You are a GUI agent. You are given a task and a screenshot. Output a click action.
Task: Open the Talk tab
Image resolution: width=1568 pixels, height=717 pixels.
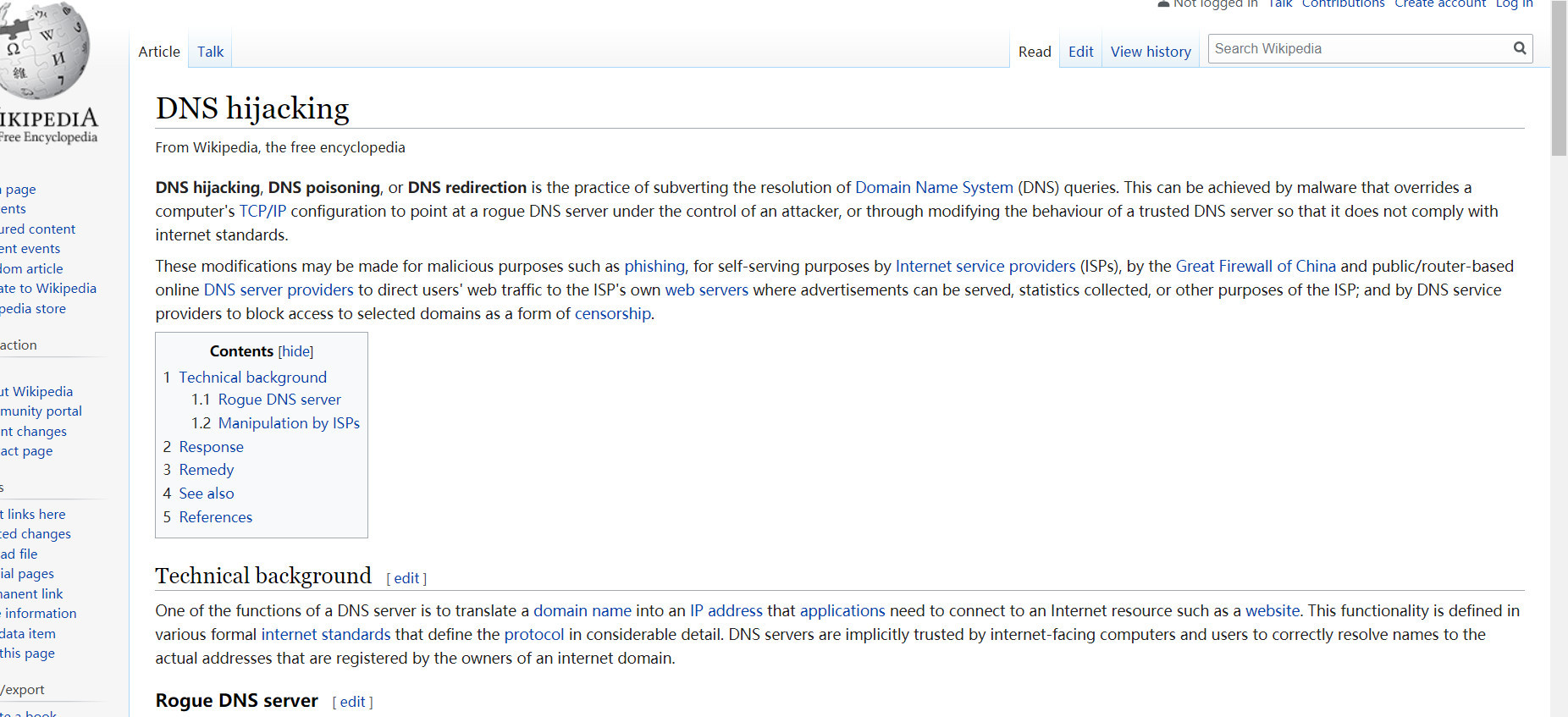tap(210, 52)
